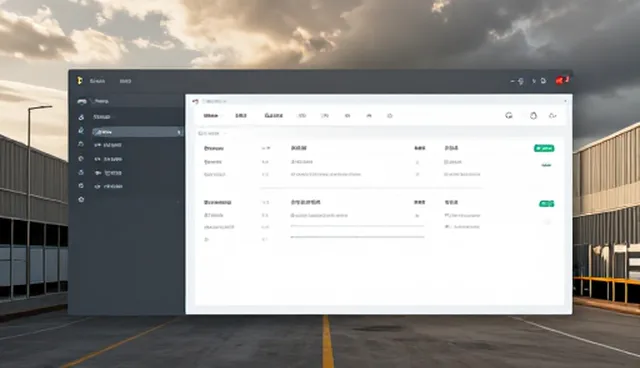Image resolution: width=640 pixels, height=368 pixels.
Task: Click the vehicle icon at the top of the sidebar
Action: [x=82, y=101]
